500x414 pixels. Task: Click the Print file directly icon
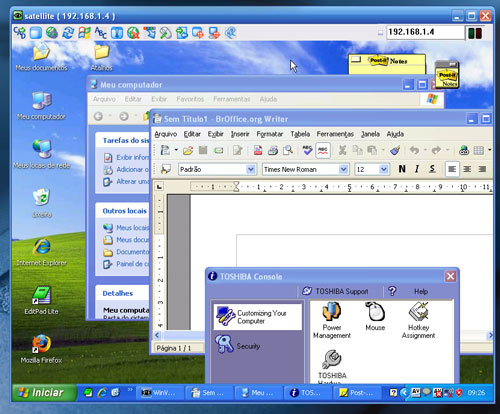click(273, 150)
